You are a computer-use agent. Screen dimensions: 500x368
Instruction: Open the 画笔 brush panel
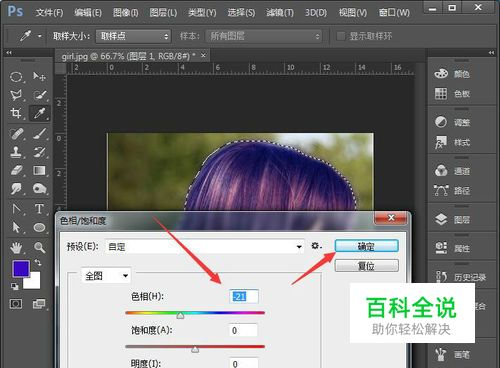tap(452, 355)
